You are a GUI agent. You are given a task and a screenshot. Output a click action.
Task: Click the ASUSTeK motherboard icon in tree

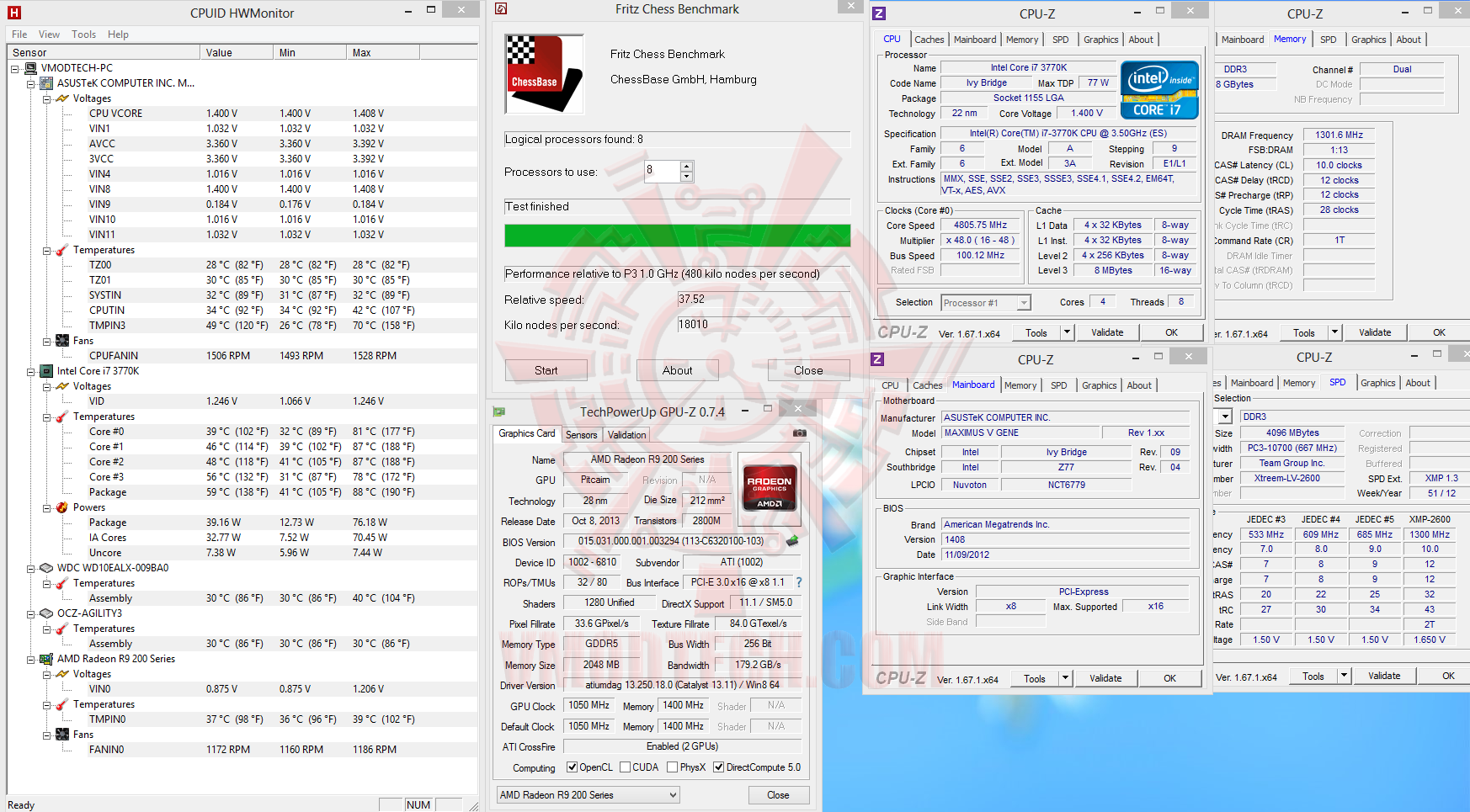(x=47, y=83)
